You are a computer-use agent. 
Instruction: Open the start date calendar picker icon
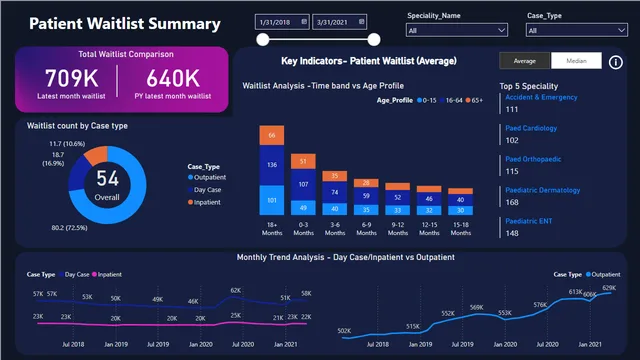tap(304, 22)
